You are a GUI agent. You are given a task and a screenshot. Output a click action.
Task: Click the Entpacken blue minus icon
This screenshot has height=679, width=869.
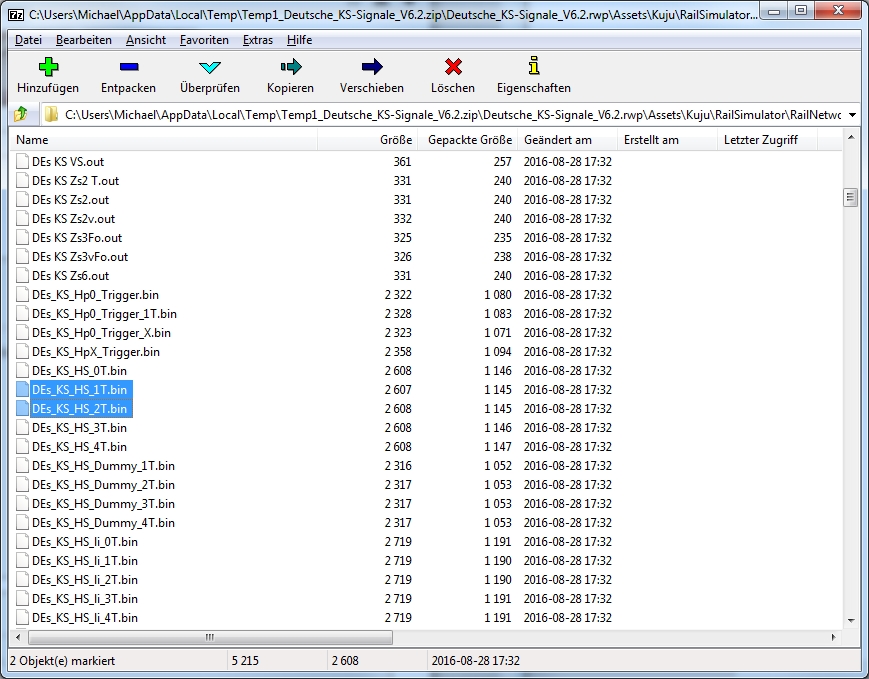[128, 68]
